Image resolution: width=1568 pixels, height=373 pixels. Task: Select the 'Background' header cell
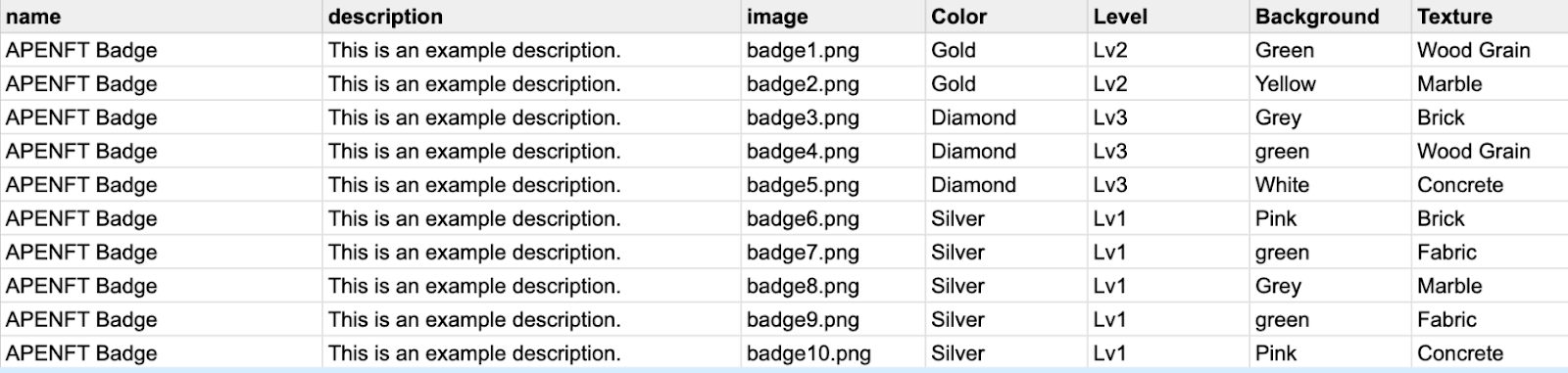[x=1331, y=17]
